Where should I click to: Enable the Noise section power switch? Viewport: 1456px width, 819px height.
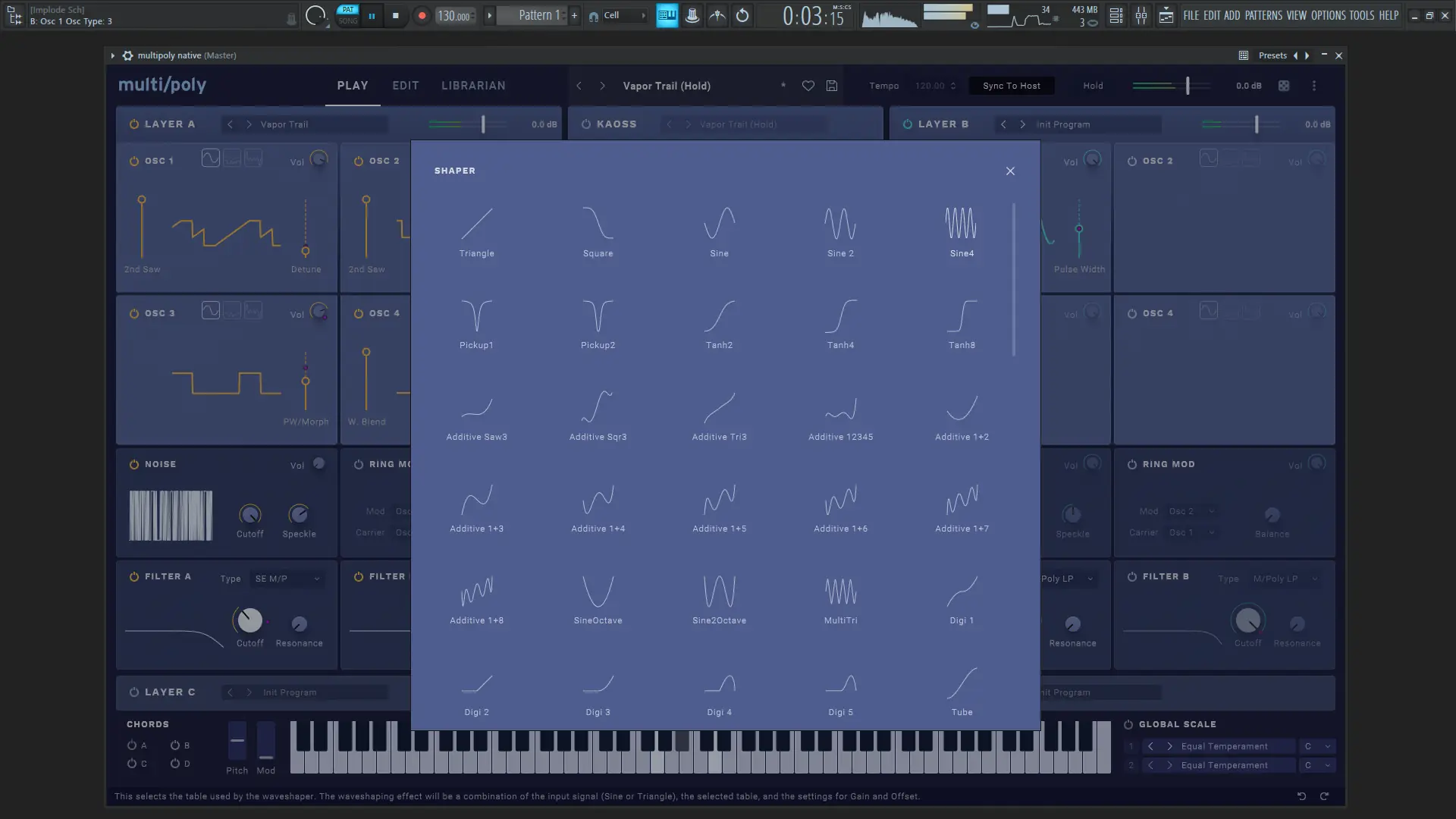[134, 464]
